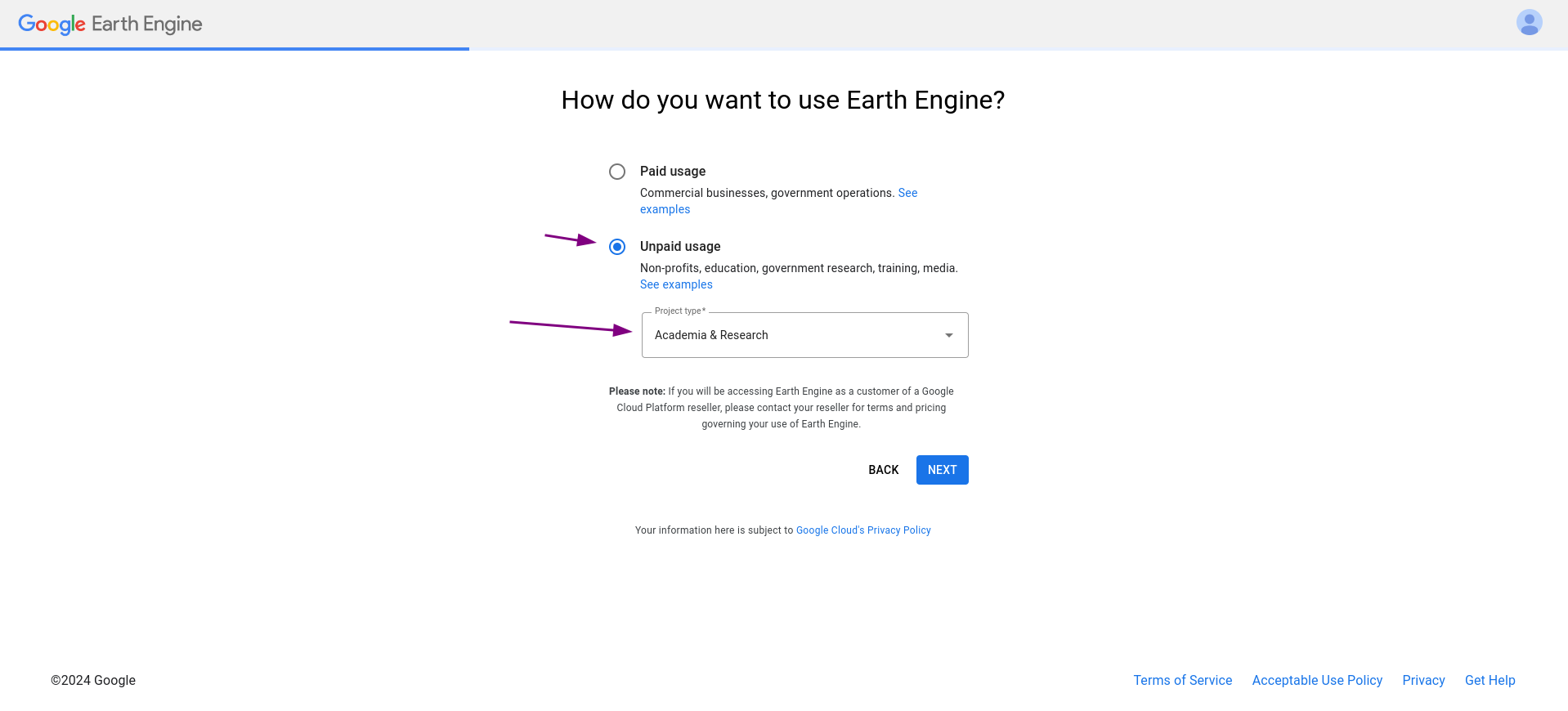Viewport: 1568px width, 711px height.
Task: Continue with the NEXT button
Action: click(x=942, y=470)
